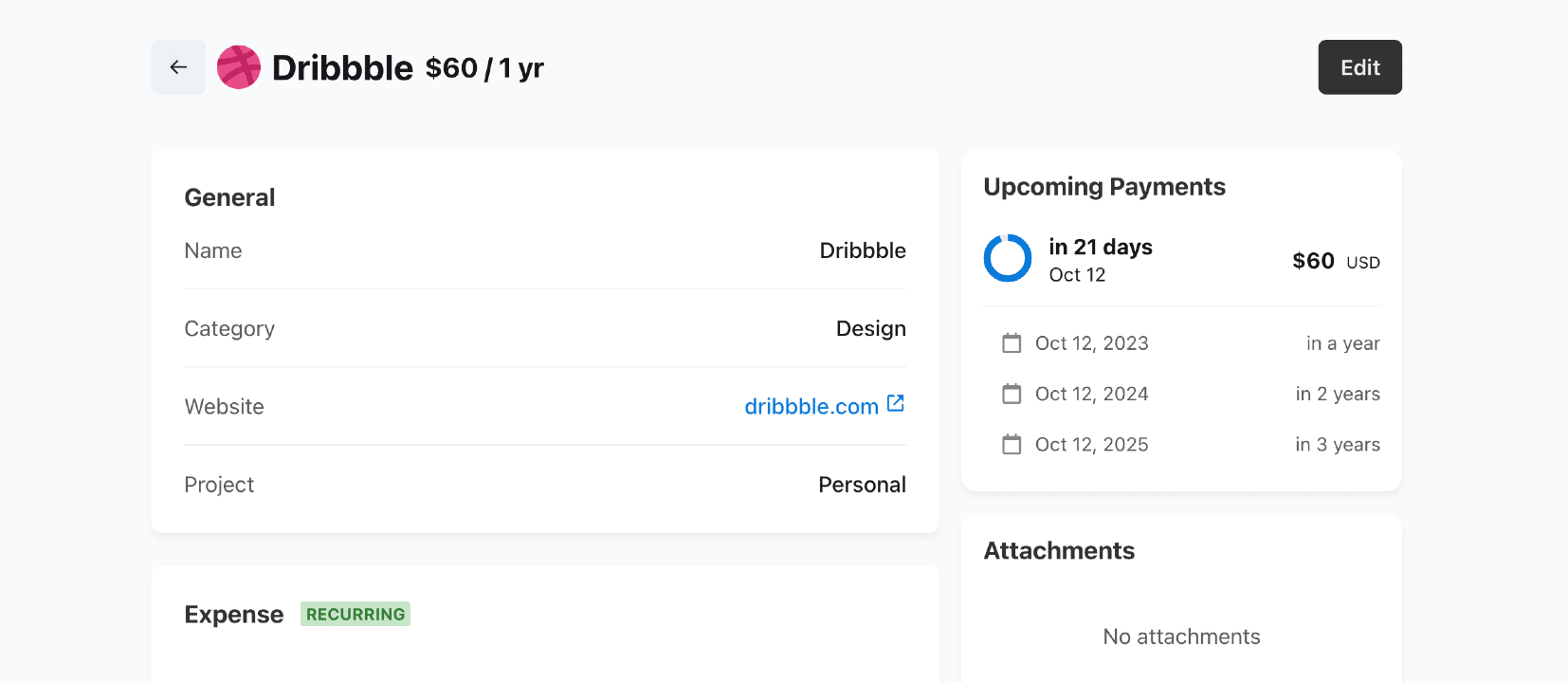Select the Oct 12, 2023 payment date
This screenshot has height=683, width=1568.
click(x=1092, y=343)
